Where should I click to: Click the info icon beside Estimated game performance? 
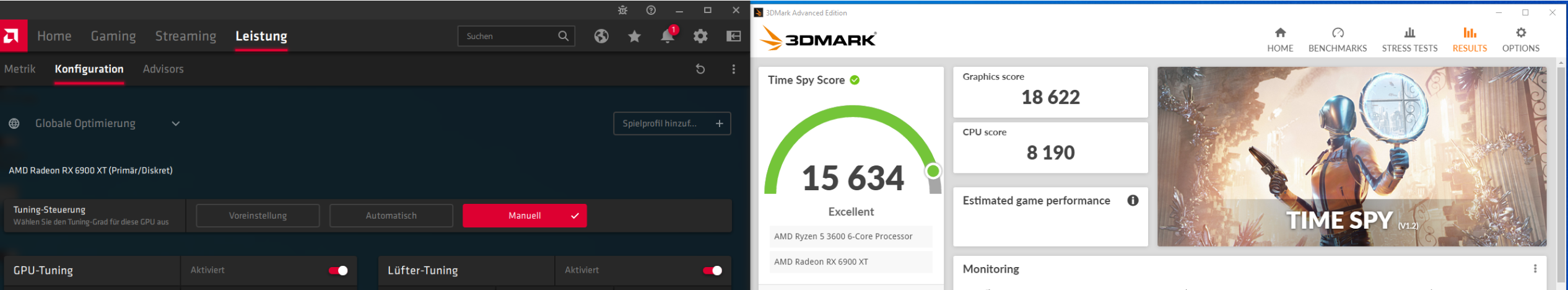1133,200
